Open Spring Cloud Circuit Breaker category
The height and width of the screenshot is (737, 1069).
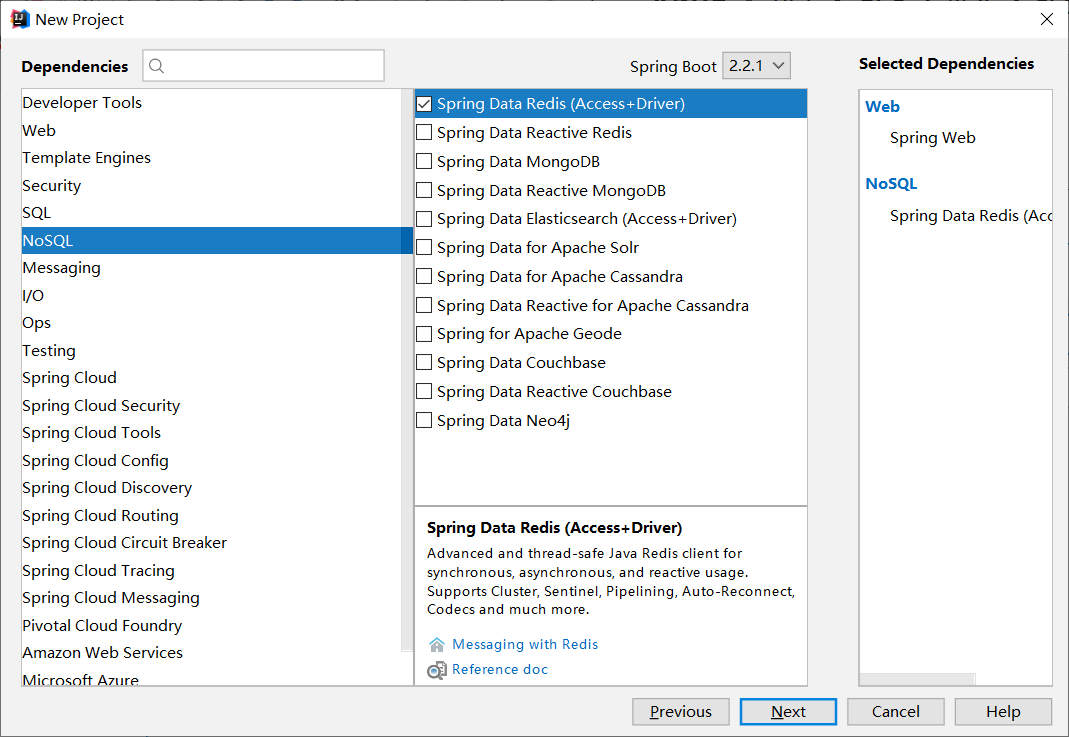coord(212,543)
